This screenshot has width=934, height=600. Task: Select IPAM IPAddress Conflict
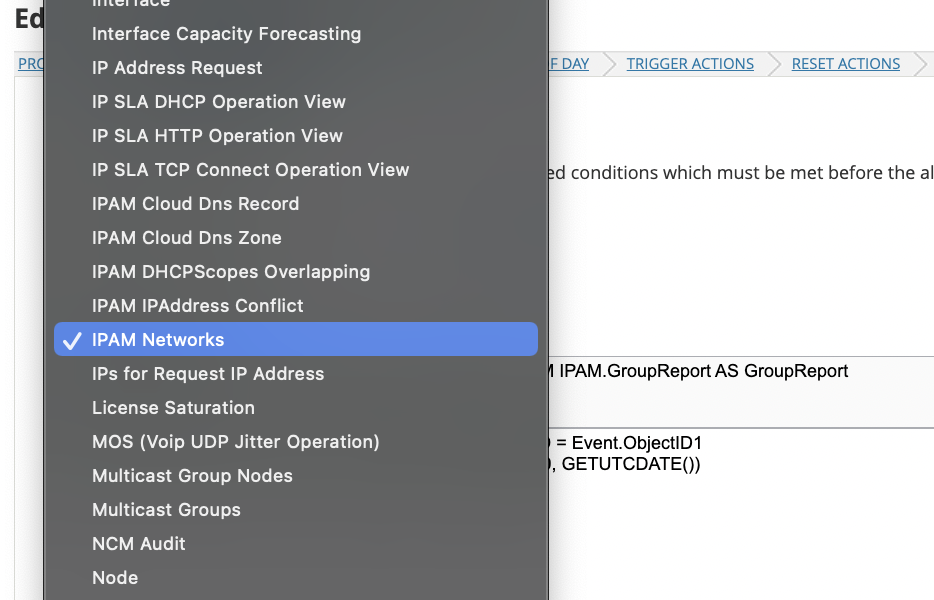coord(197,306)
